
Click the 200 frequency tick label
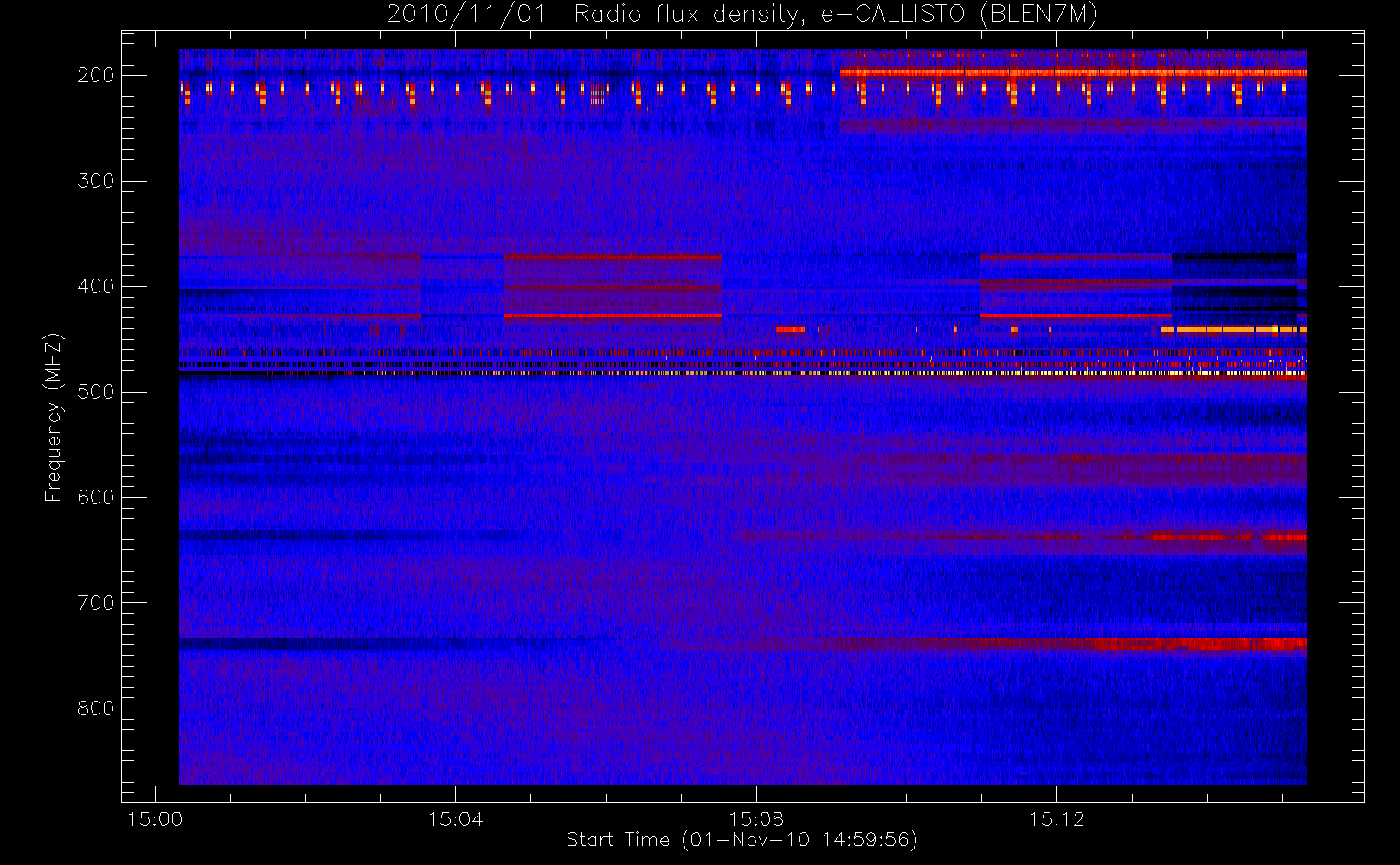96,75
